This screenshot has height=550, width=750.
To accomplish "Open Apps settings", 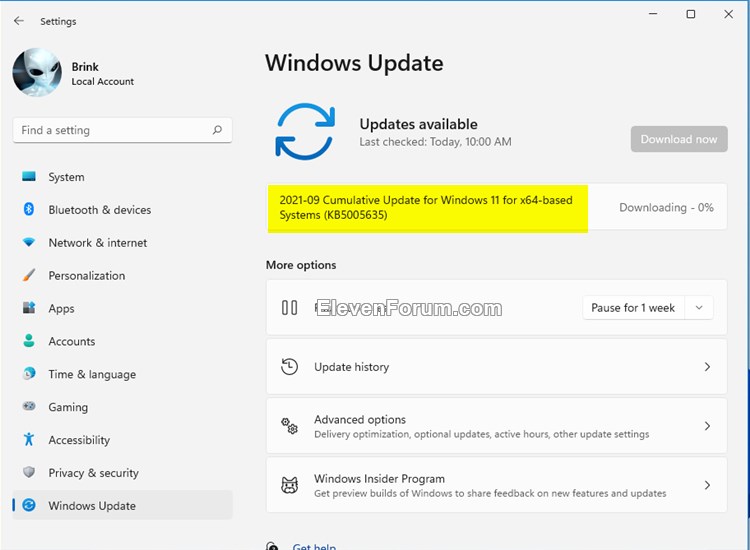I will point(122,308).
